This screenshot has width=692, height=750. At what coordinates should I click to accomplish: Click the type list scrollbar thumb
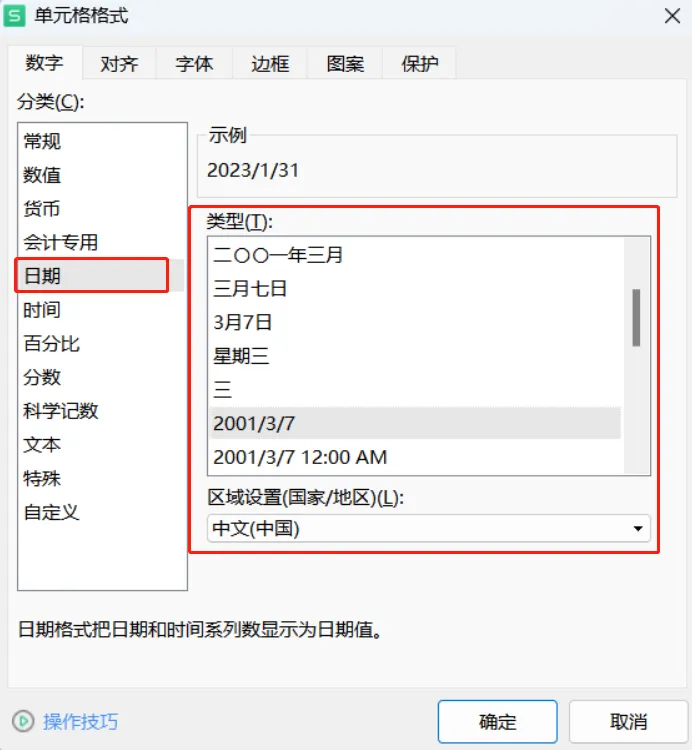tap(636, 317)
